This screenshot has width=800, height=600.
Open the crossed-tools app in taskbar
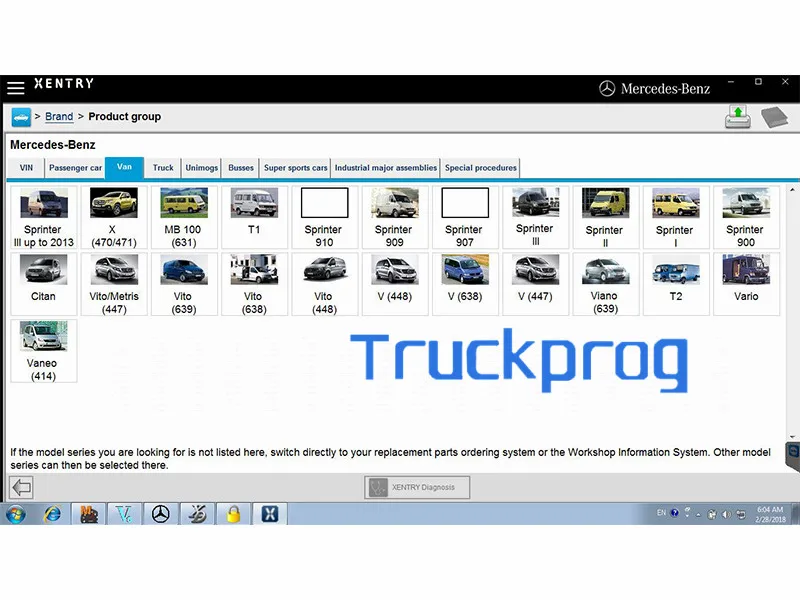(197, 514)
